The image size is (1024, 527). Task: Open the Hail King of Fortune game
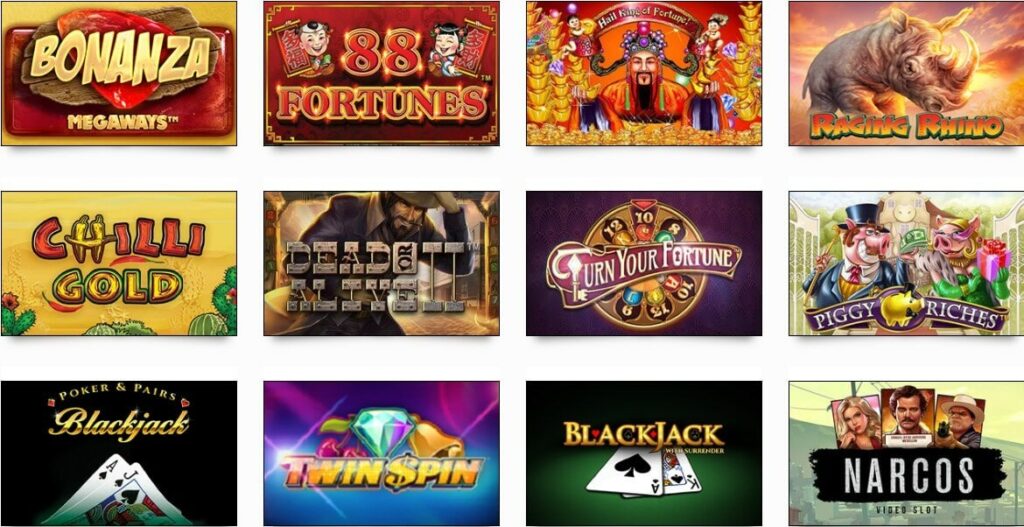(644, 73)
